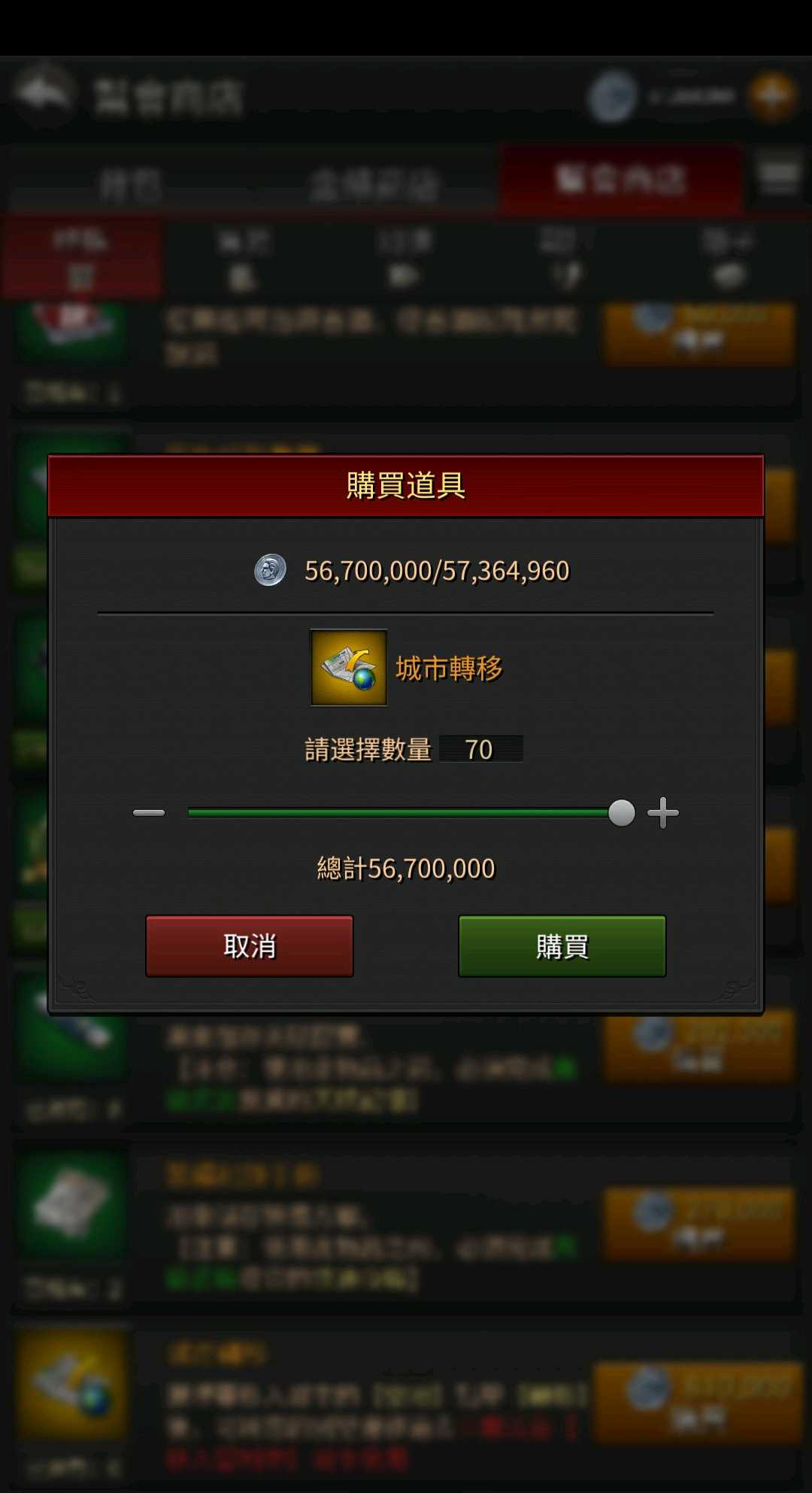Screen dimensions: 812x1493
Task: Confirm purchase with green 購買 button
Action: point(562,946)
